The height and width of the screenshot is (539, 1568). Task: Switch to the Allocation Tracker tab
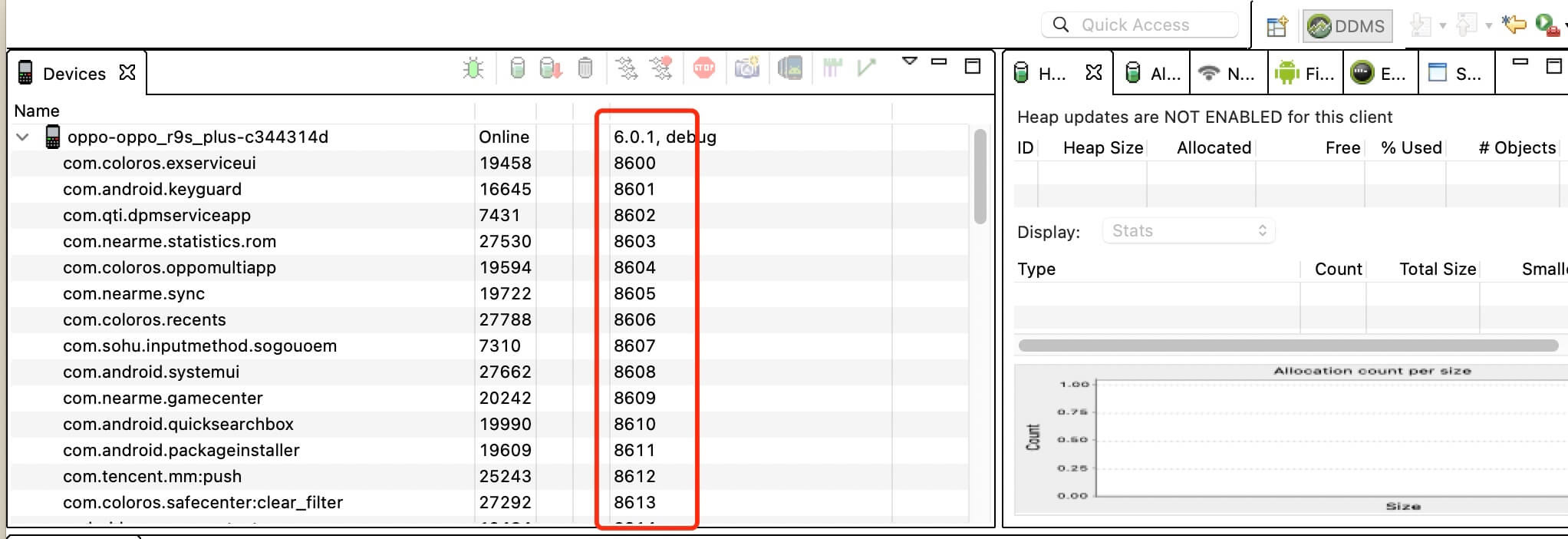(x=1152, y=74)
